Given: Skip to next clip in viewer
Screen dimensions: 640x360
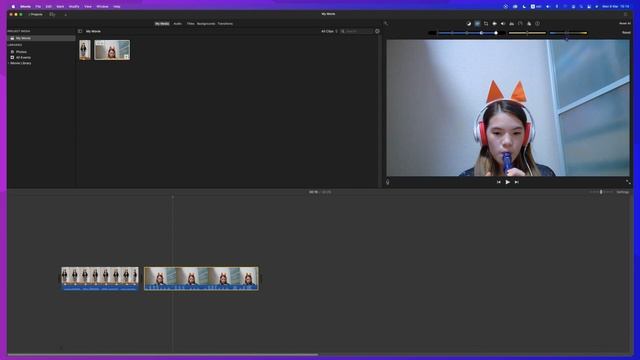Looking at the screenshot, I should pyautogui.click(x=516, y=182).
